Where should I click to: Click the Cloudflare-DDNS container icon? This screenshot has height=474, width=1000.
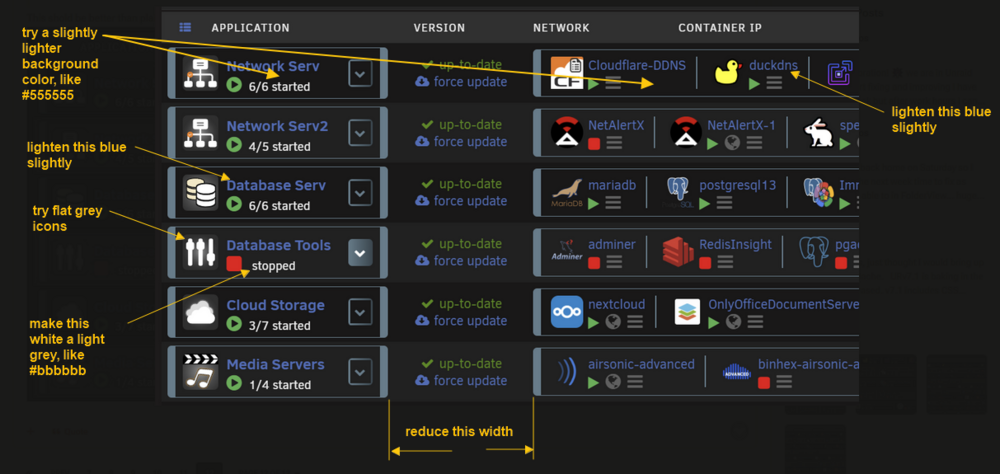(x=566, y=73)
